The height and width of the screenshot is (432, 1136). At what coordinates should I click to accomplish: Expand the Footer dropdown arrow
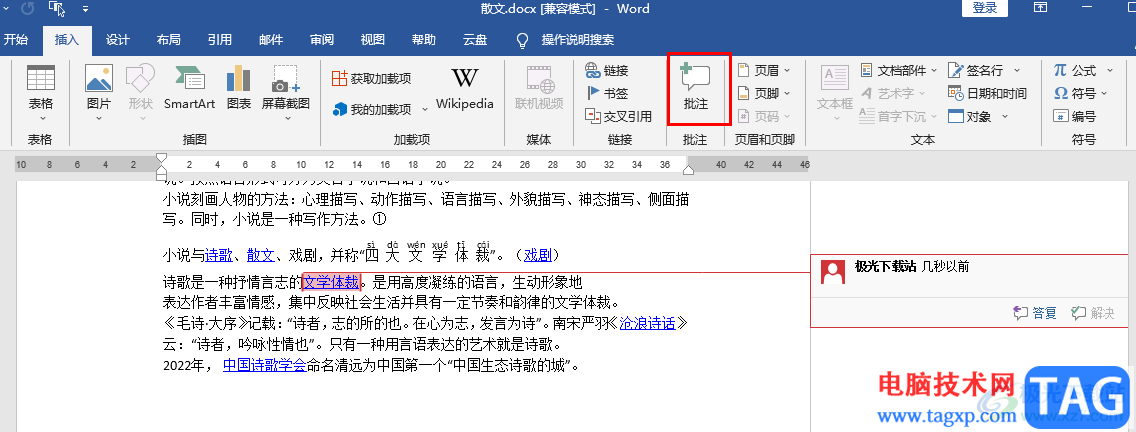pos(788,94)
